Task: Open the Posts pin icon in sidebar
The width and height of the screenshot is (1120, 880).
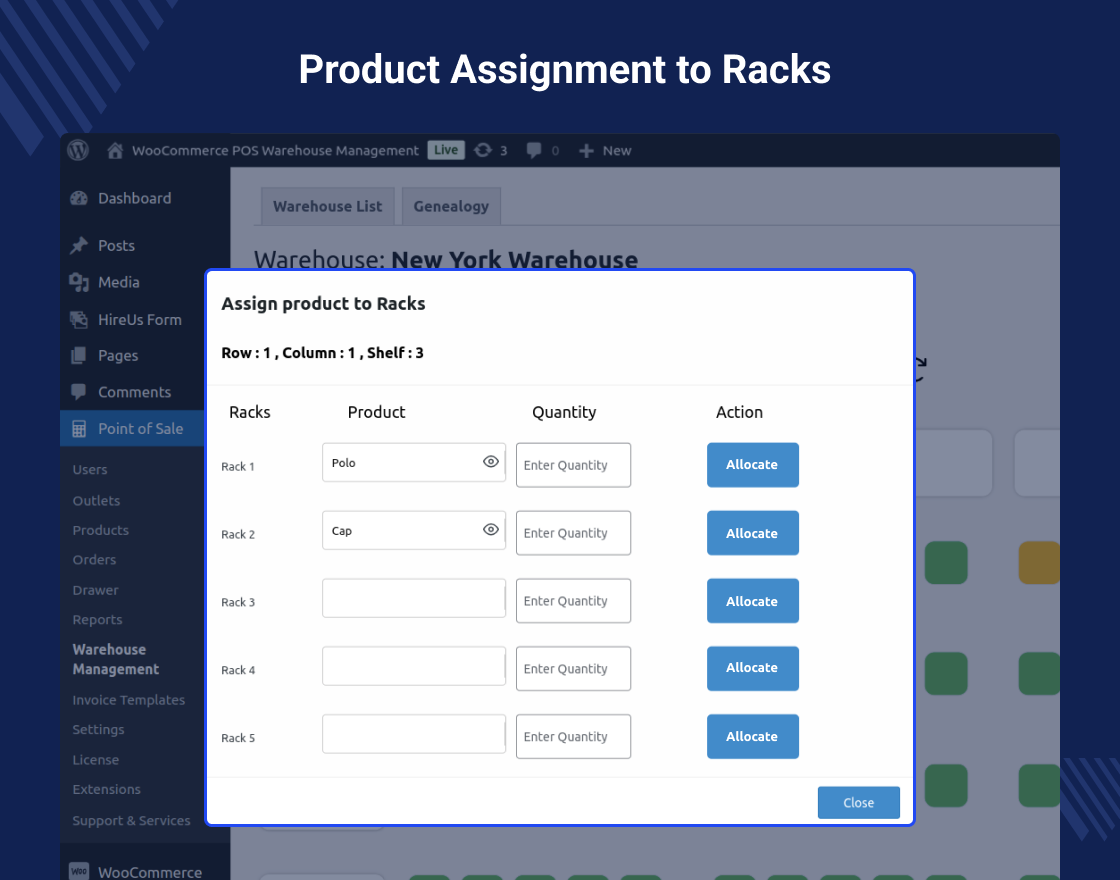Action: coord(77,245)
